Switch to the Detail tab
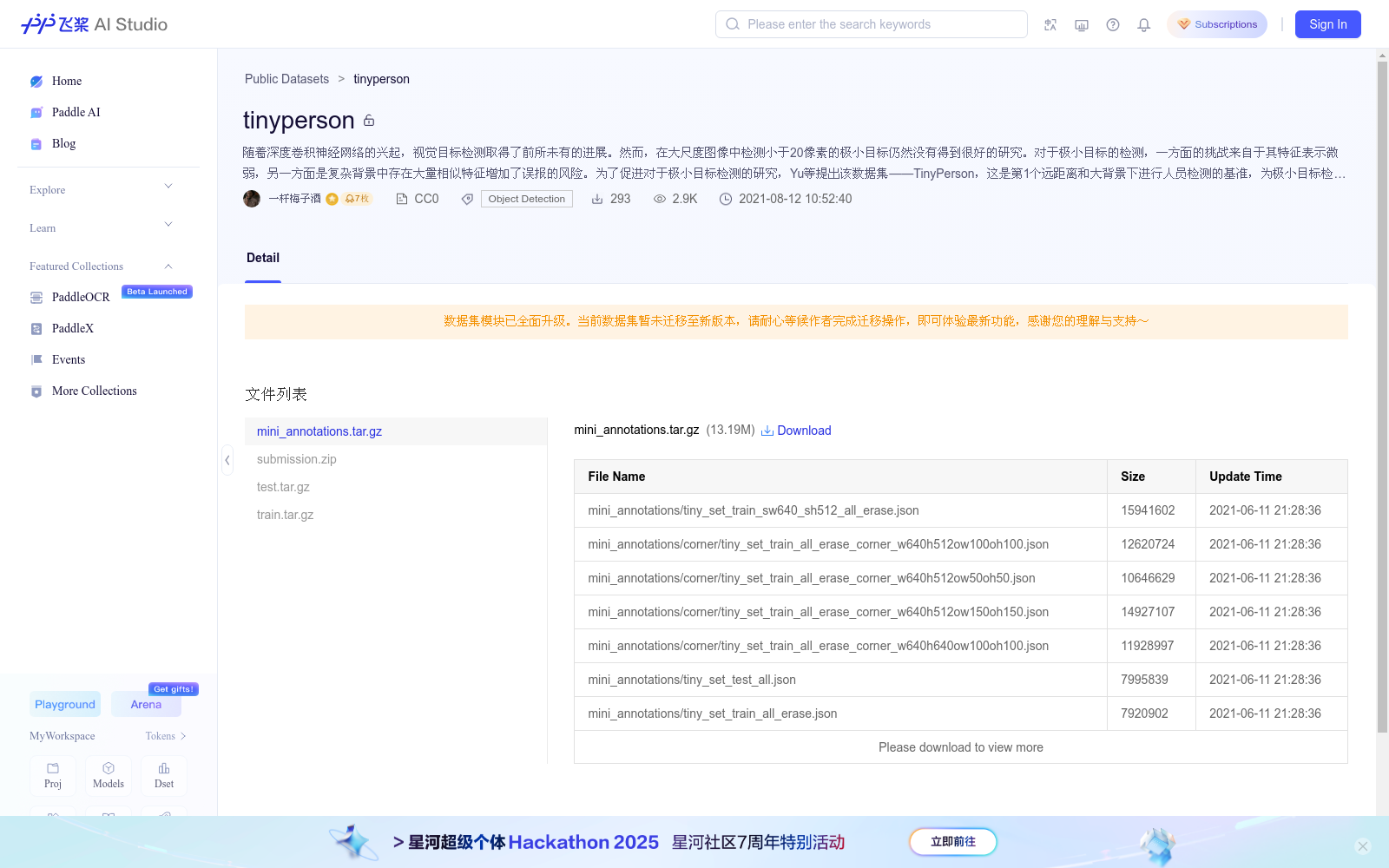 (x=263, y=258)
